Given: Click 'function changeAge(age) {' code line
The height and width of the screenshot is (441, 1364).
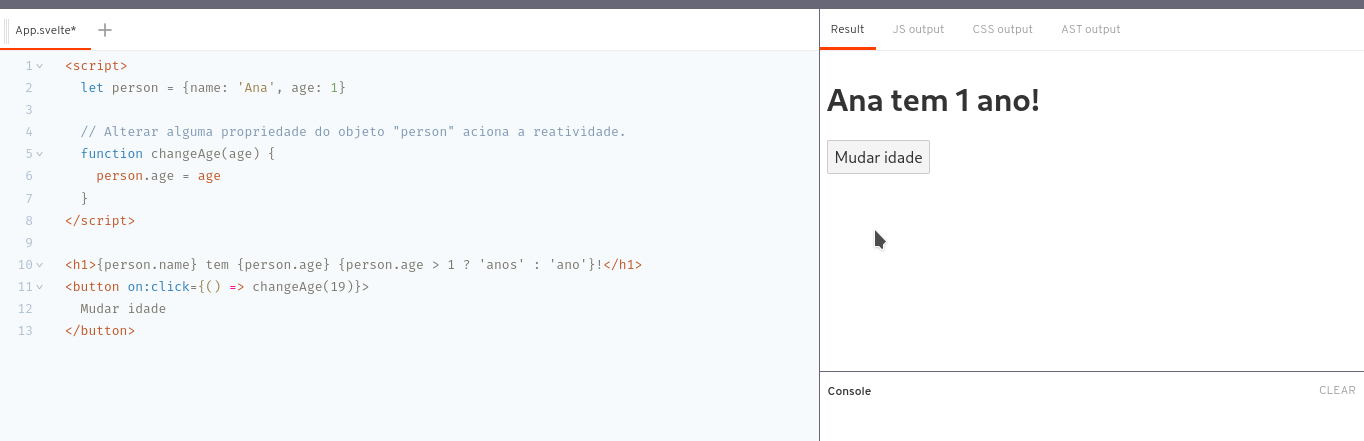Looking at the screenshot, I should point(177,154).
